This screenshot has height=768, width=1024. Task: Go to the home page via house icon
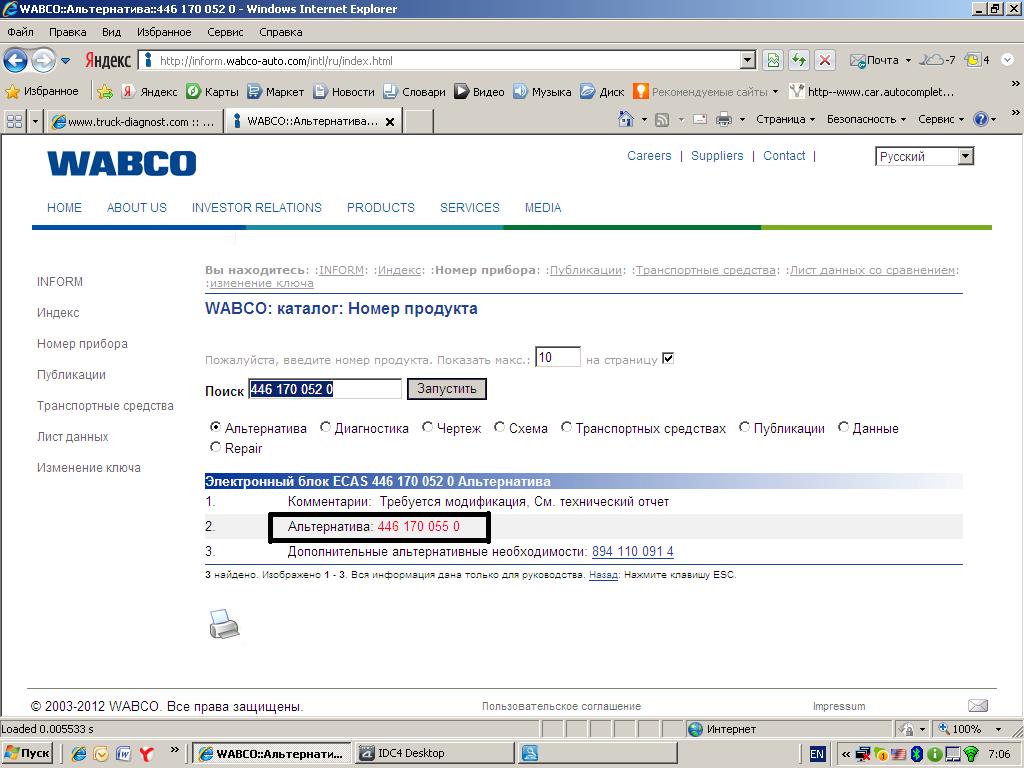(x=626, y=119)
